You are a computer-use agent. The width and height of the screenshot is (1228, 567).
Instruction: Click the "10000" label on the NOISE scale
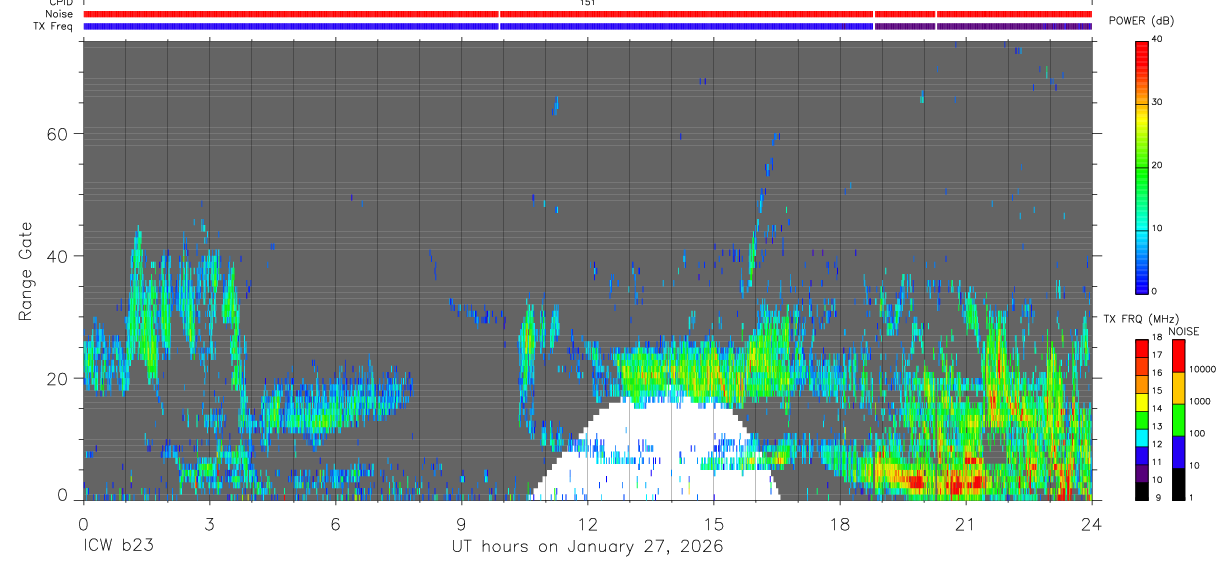coord(1203,369)
